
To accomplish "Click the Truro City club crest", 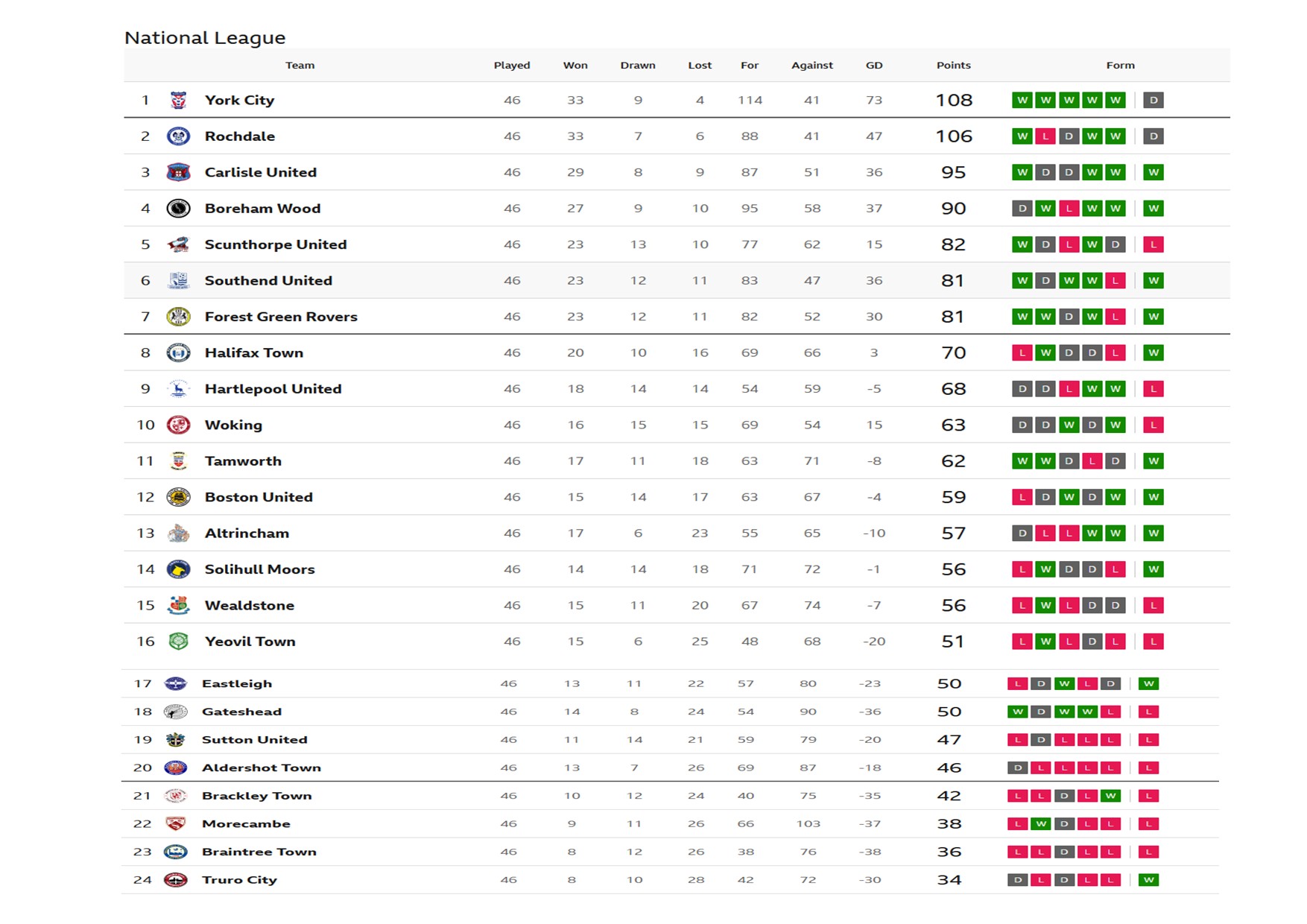I will [x=175, y=880].
